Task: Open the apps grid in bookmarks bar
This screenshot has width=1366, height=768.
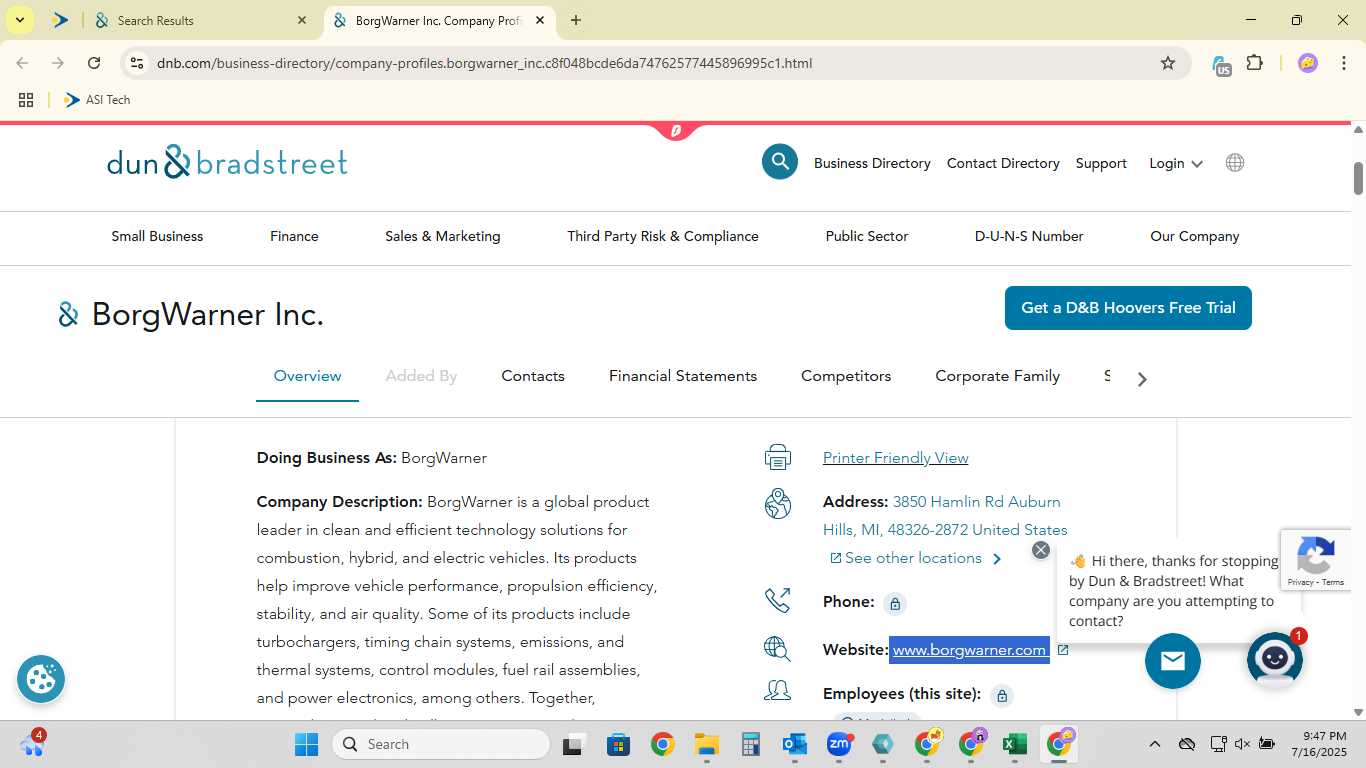Action: pos(26,100)
